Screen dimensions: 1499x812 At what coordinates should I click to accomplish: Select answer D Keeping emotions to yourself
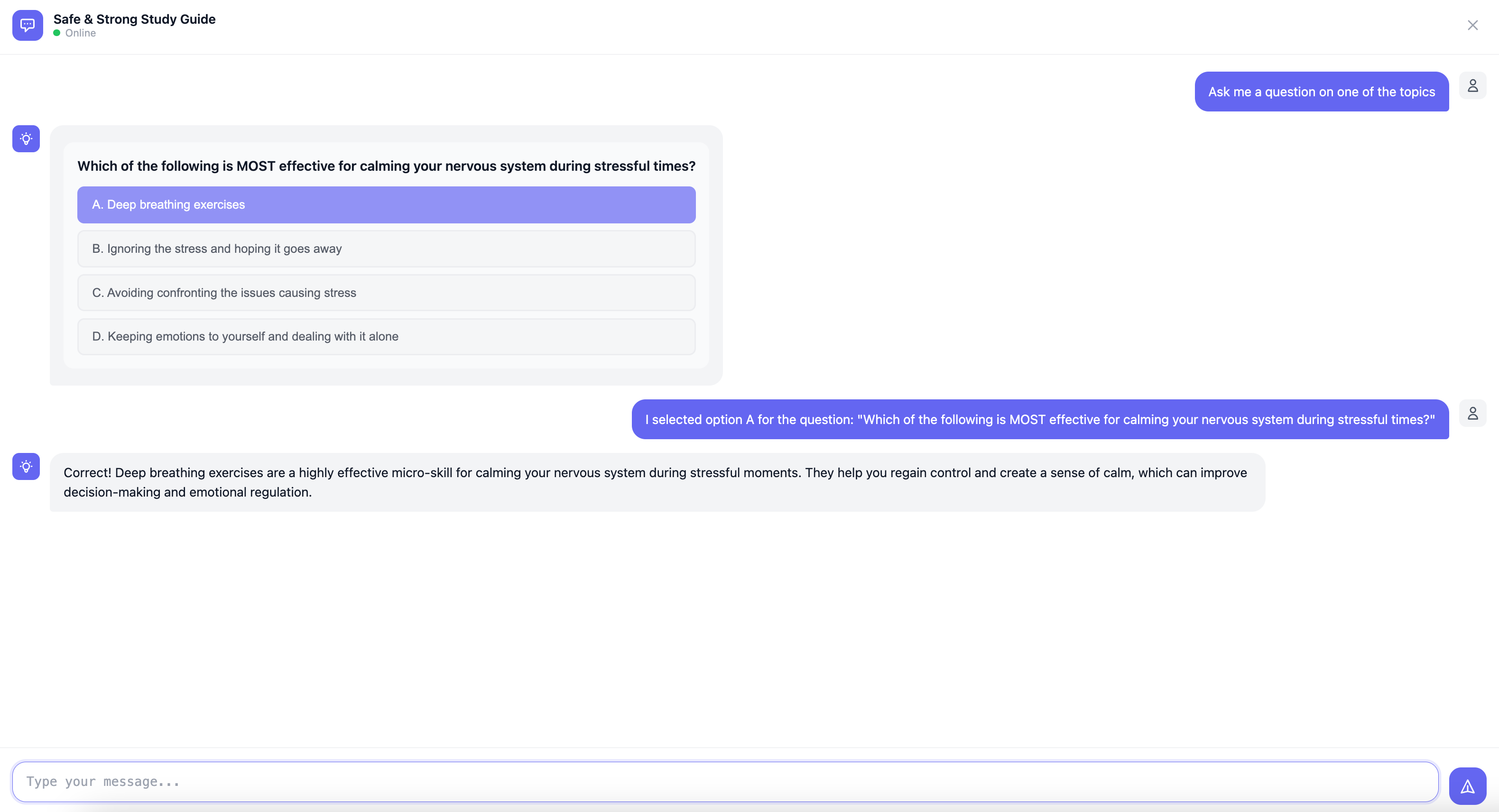pyautogui.click(x=386, y=336)
